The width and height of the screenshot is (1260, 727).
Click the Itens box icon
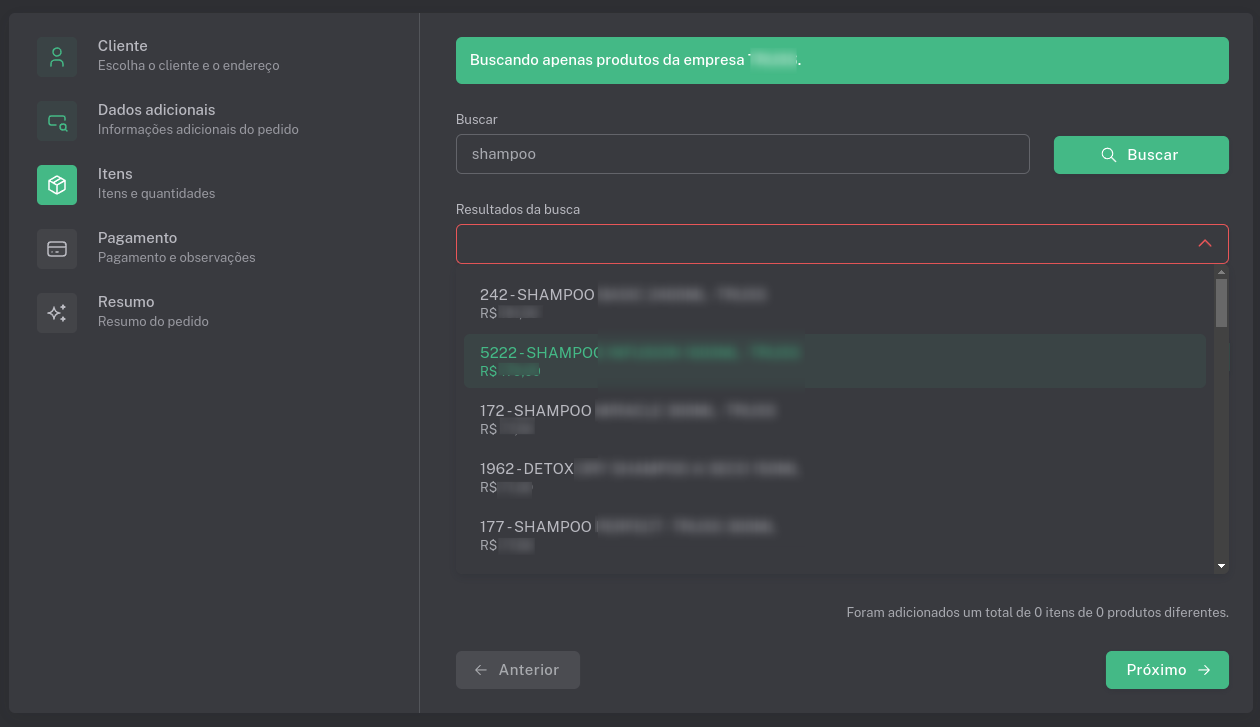click(57, 185)
